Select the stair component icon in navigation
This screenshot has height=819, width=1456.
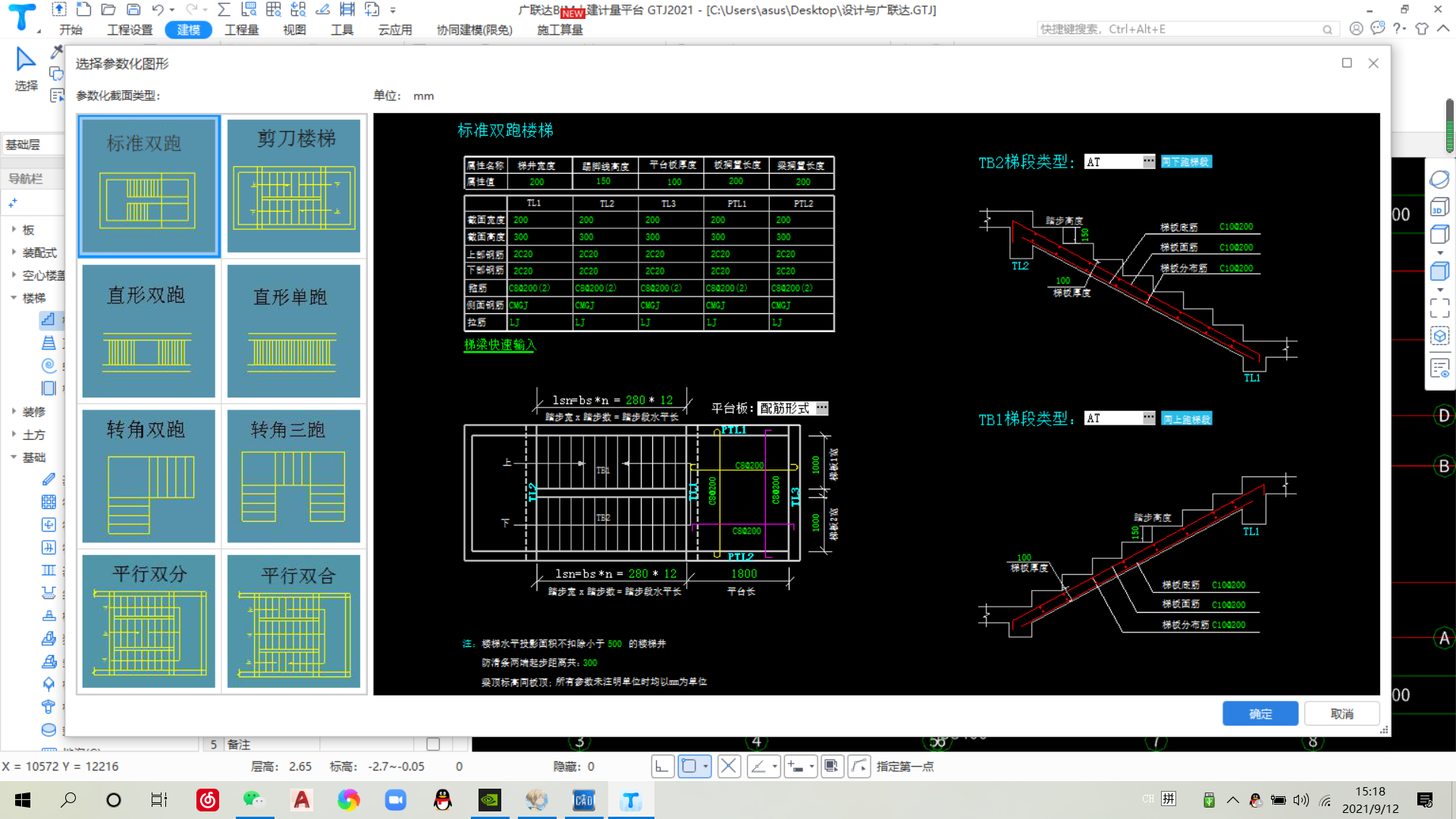coord(48,319)
